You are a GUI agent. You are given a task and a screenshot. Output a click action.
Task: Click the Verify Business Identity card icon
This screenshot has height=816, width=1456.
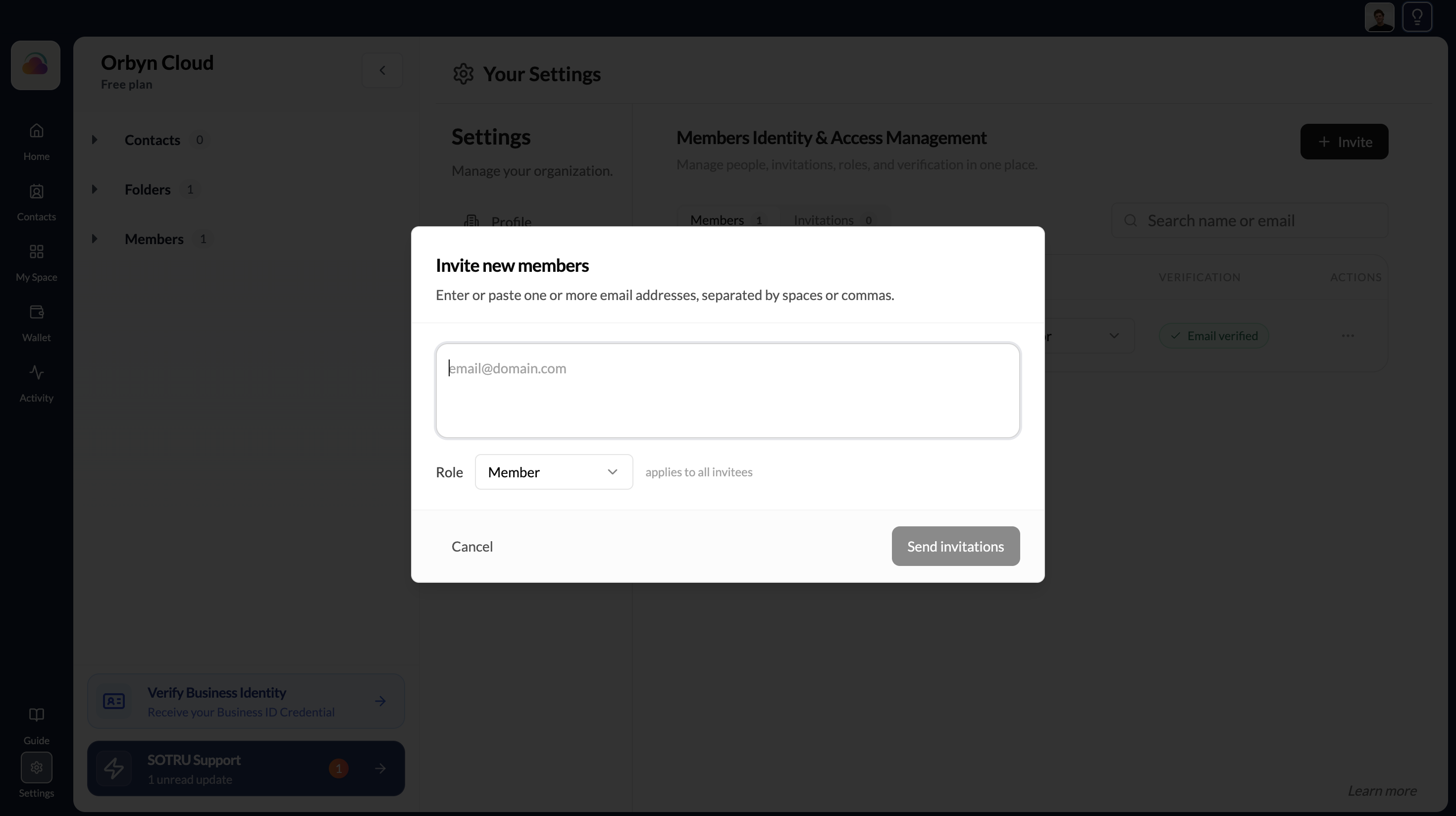pos(113,701)
